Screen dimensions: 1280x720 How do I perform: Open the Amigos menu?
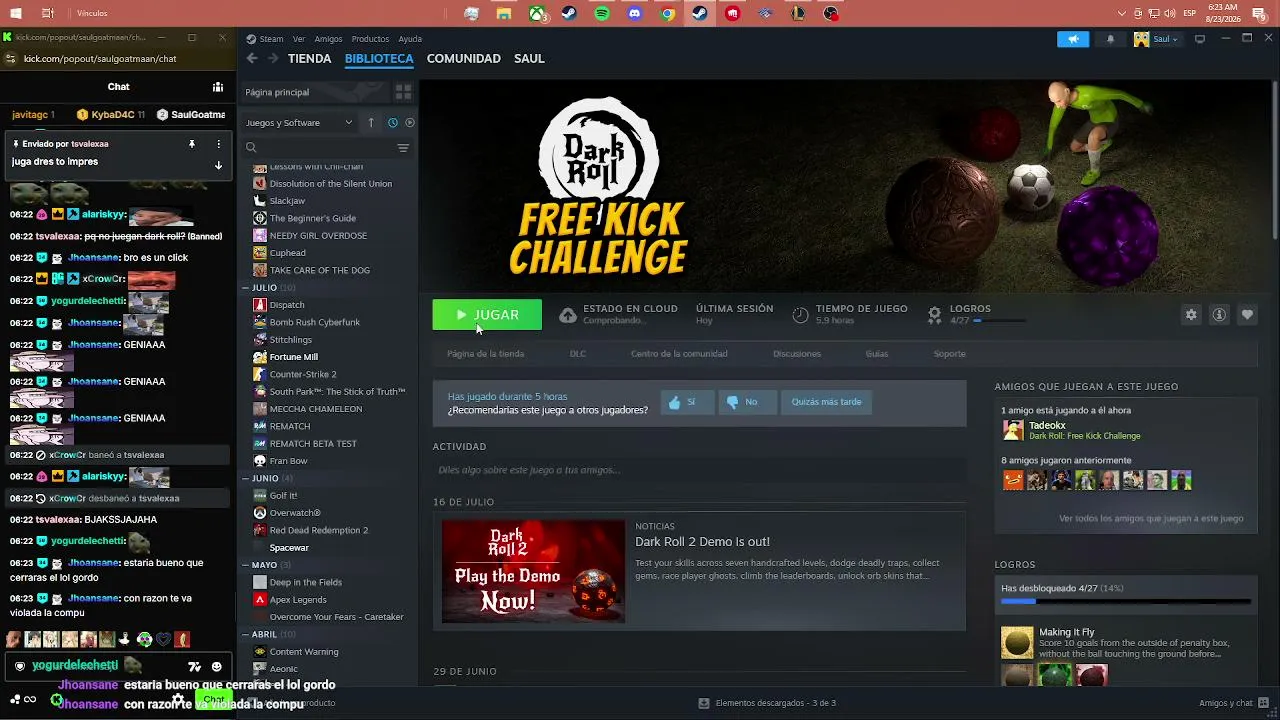point(328,39)
